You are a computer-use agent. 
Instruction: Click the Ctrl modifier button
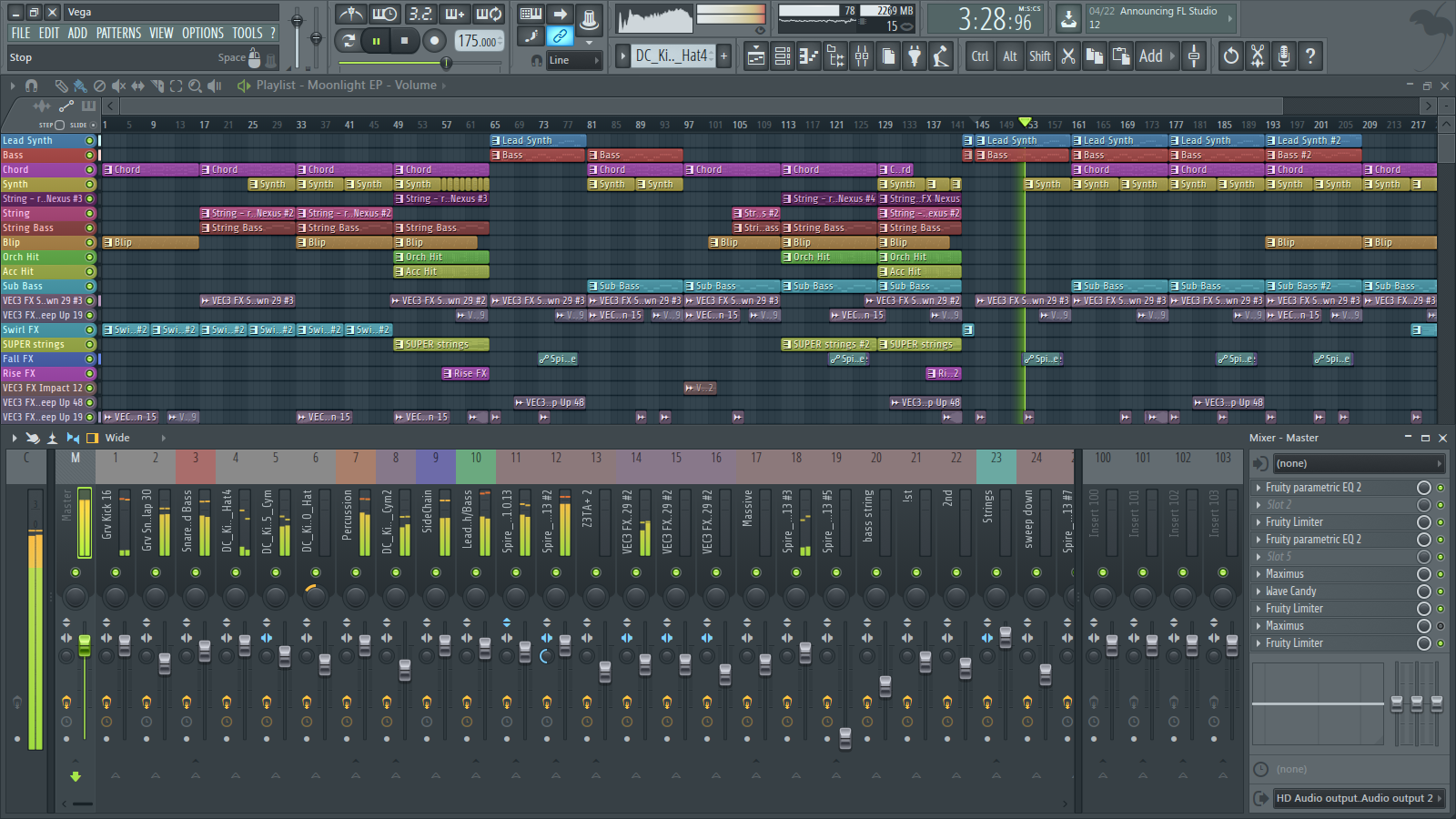click(980, 56)
